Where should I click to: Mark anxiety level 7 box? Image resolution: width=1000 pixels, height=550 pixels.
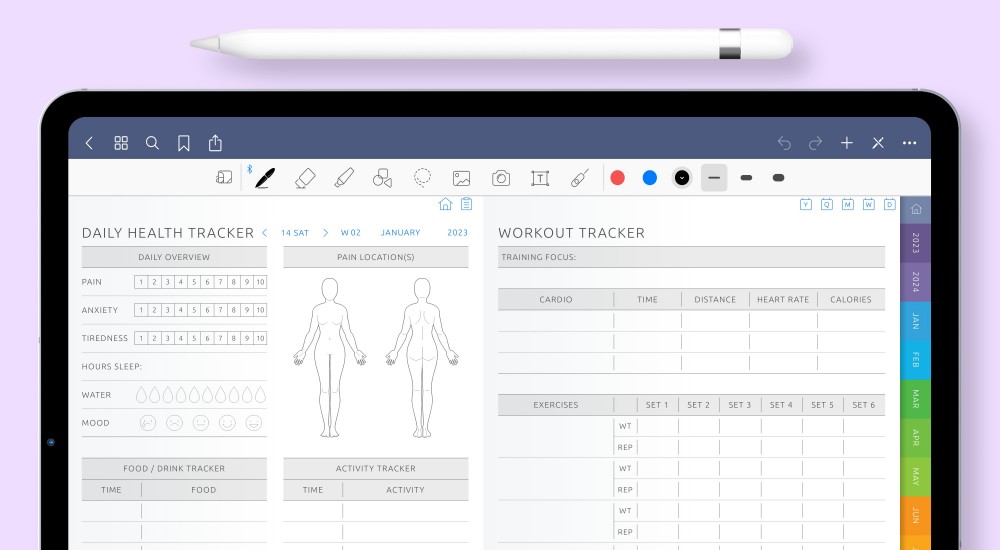pyautogui.click(x=221, y=310)
